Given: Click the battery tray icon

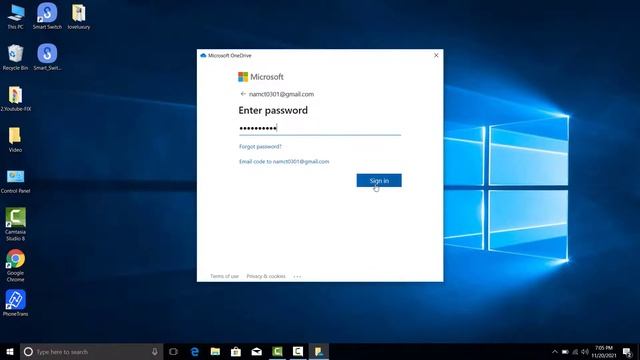Looking at the screenshot, I should (x=565, y=351).
